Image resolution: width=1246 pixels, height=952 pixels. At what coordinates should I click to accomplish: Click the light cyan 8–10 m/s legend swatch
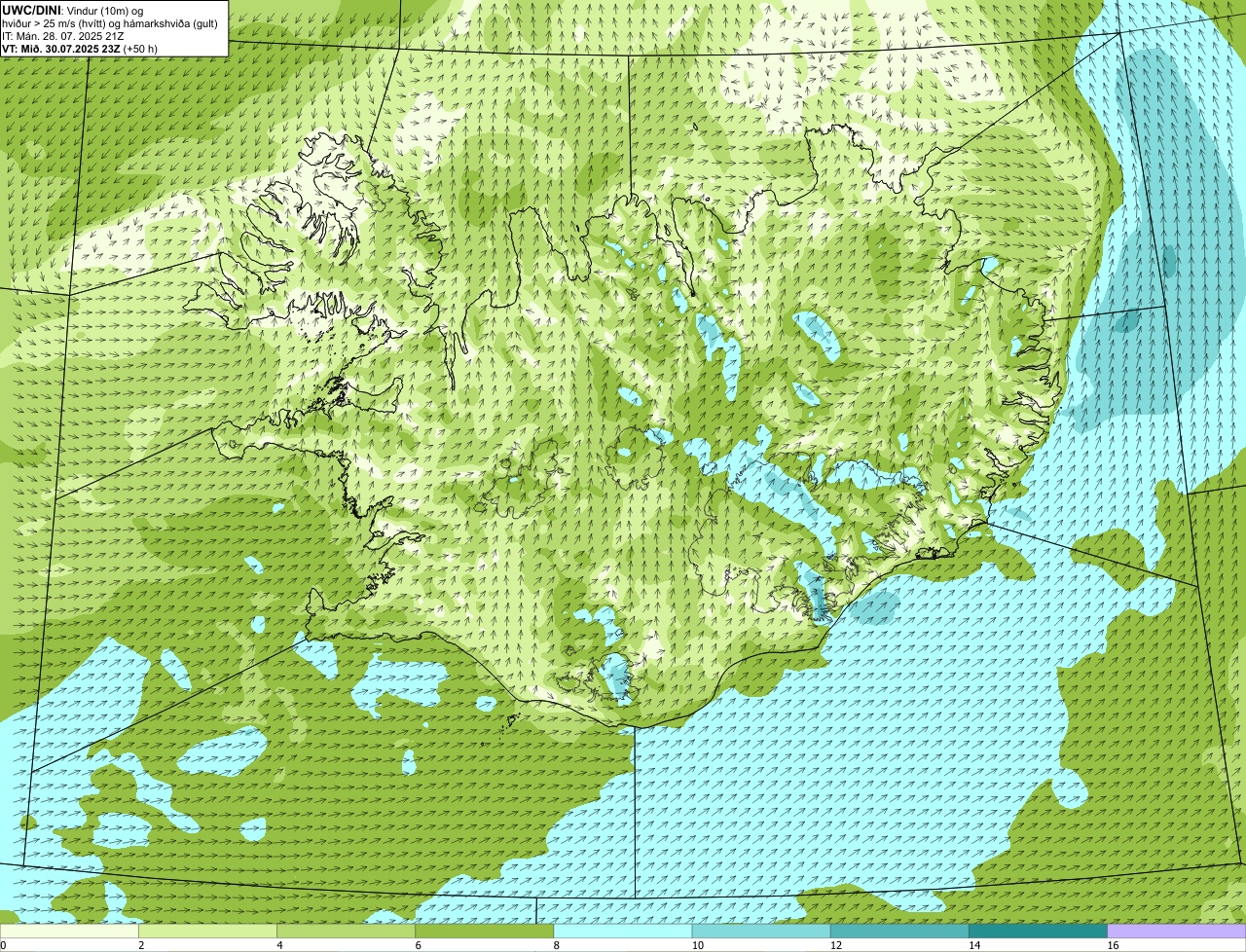click(x=623, y=932)
